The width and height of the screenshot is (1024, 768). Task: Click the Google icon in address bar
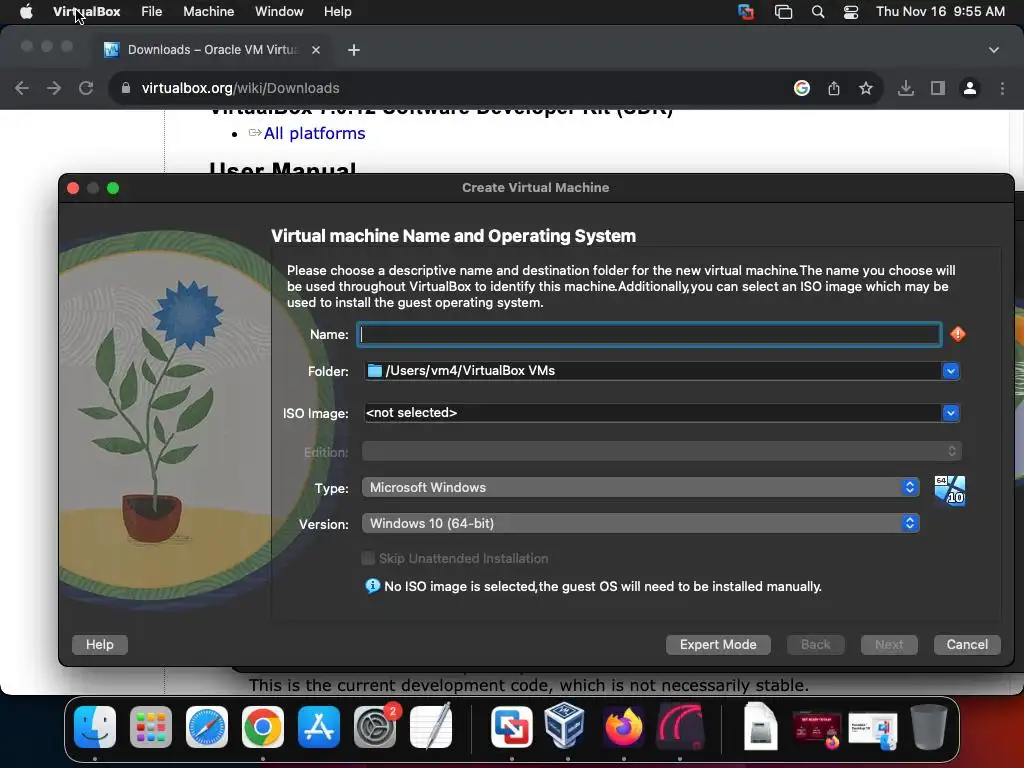802,88
